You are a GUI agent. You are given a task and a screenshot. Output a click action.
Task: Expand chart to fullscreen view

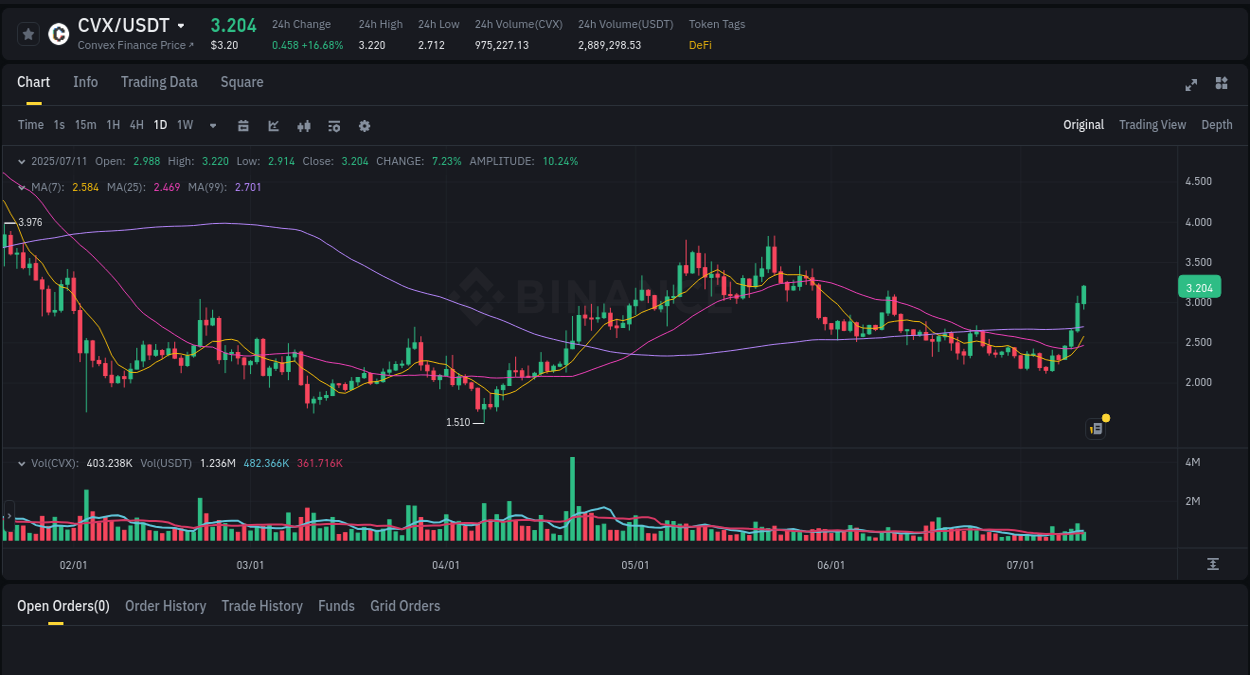click(1191, 85)
